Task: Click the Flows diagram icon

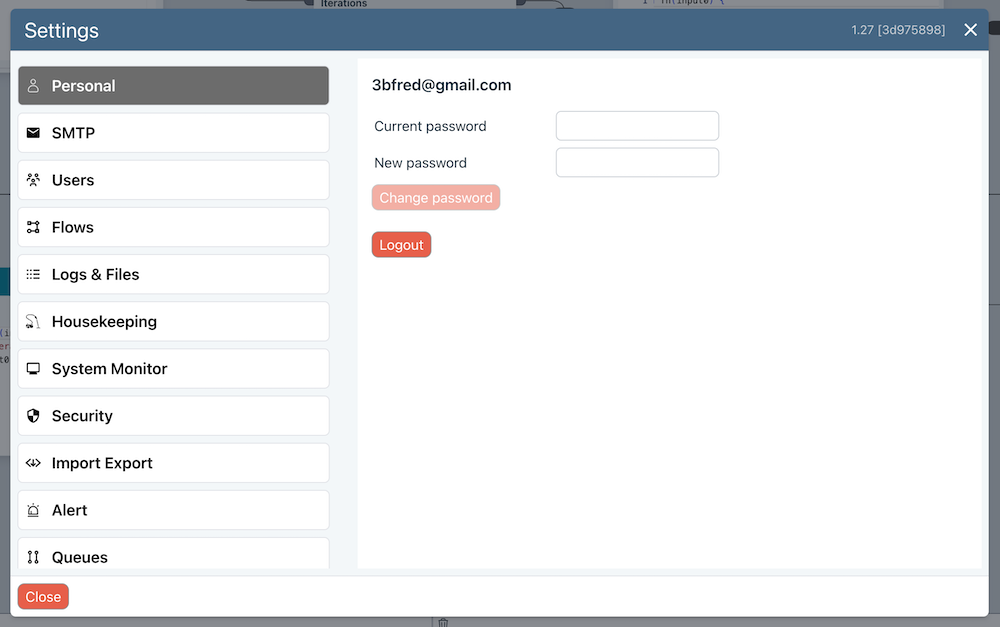Action: click(x=33, y=227)
